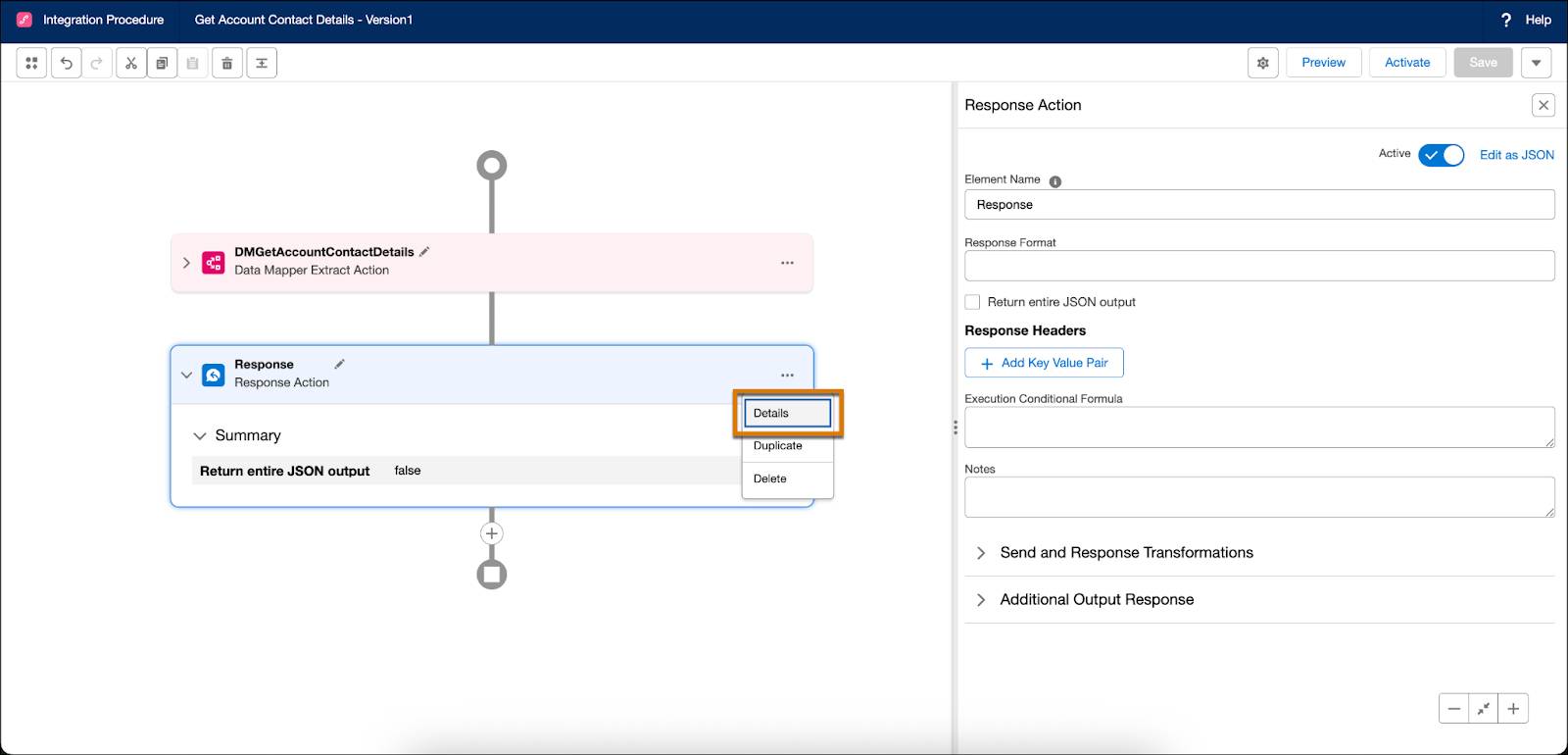Screen dimensions: 1568x755
Task: Open procedure configuration gear icon
Action: (1263, 63)
